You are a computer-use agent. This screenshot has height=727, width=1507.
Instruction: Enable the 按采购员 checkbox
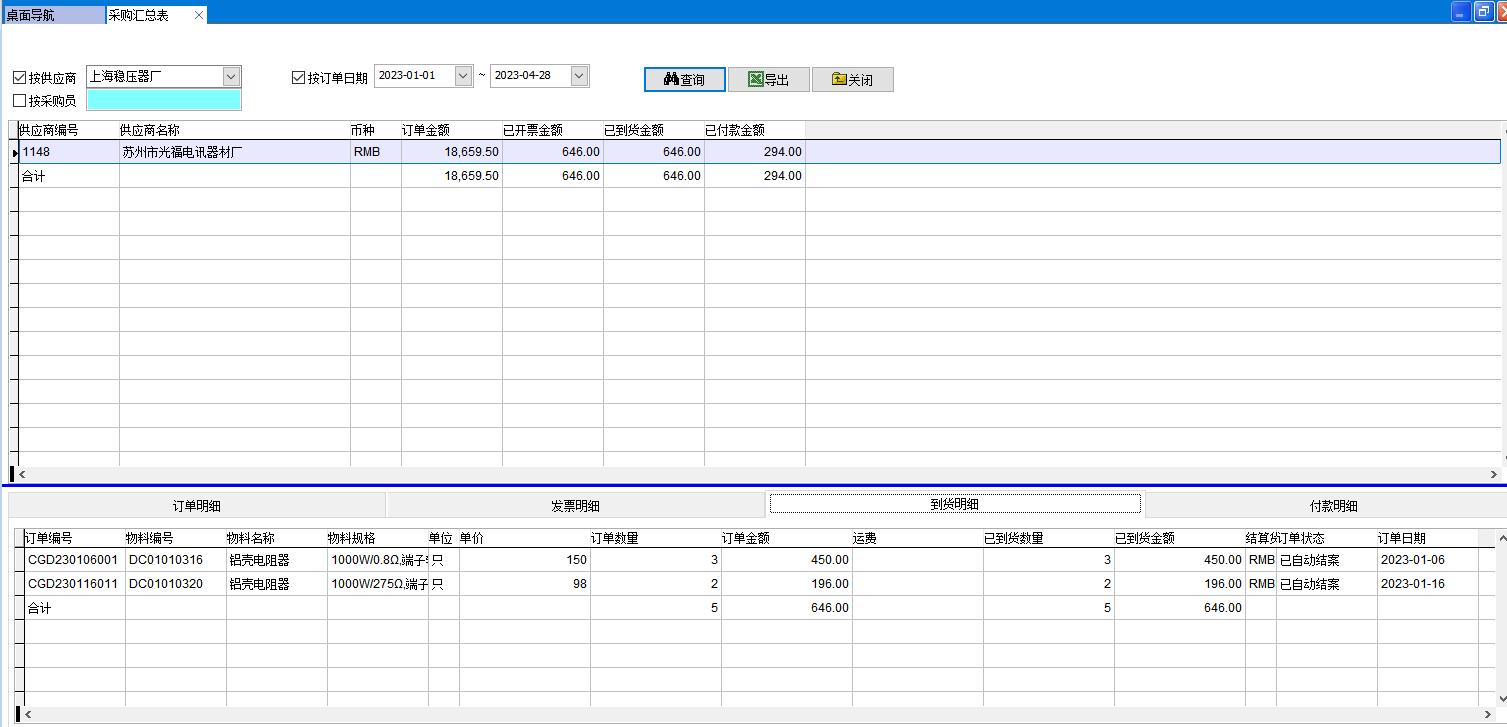[x=20, y=101]
